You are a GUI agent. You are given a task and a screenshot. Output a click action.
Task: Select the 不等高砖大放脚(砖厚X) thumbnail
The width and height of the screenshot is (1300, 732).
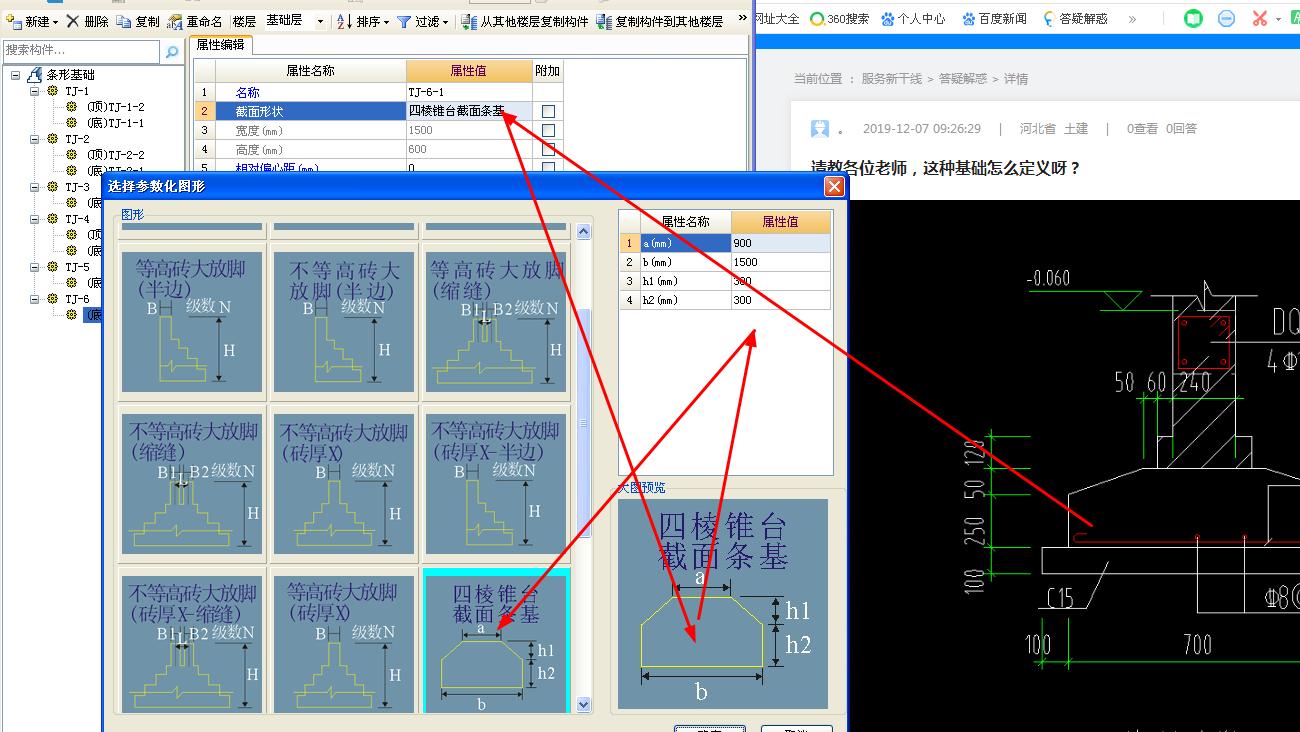344,484
